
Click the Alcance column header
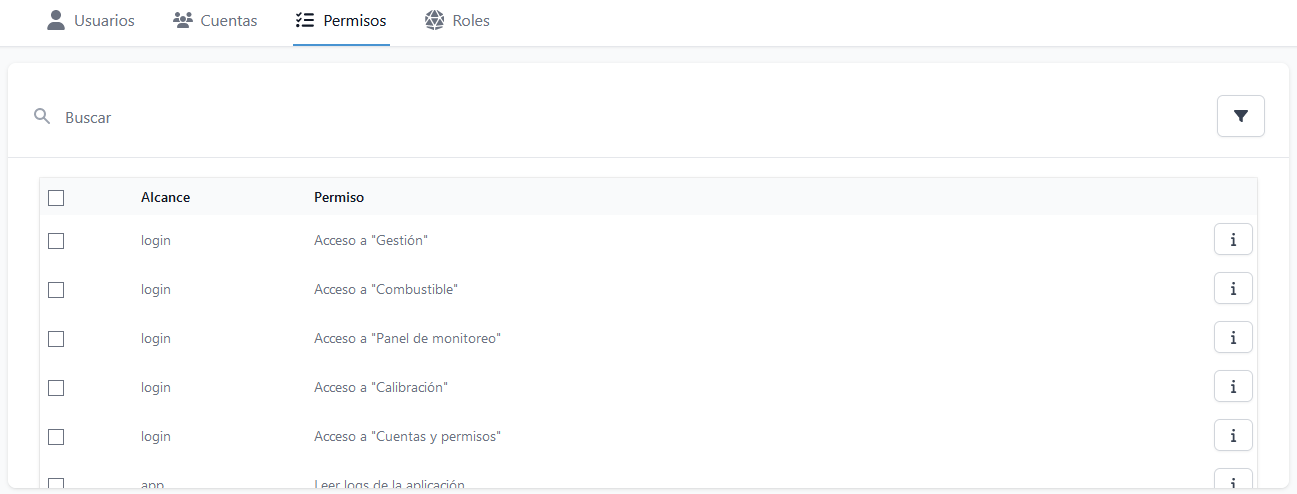165,197
